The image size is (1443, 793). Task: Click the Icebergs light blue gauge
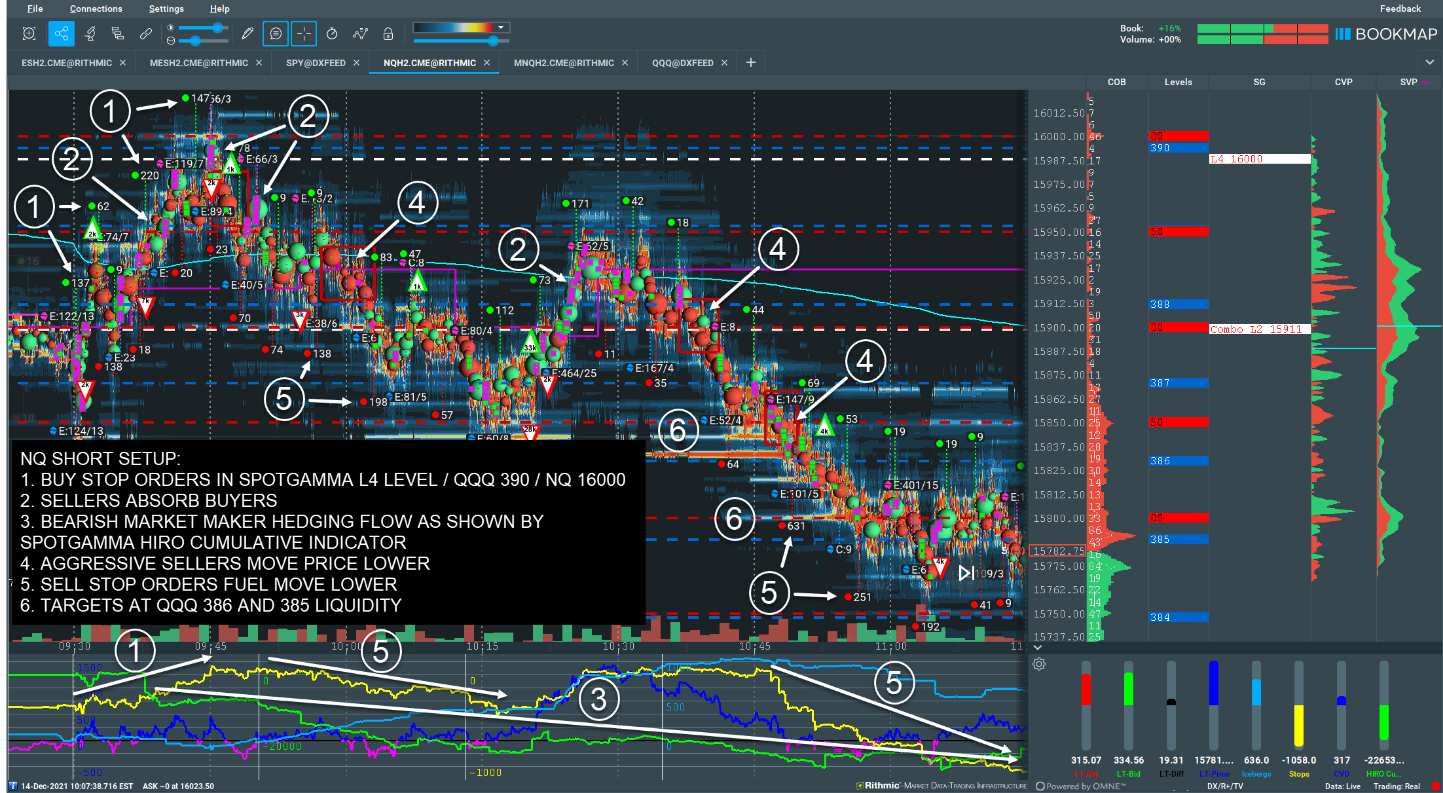click(x=1256, y=706)
